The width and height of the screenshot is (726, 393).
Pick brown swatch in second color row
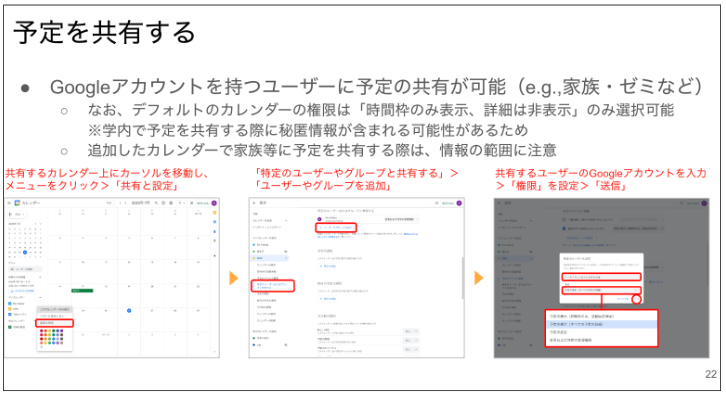pos(62,335)
